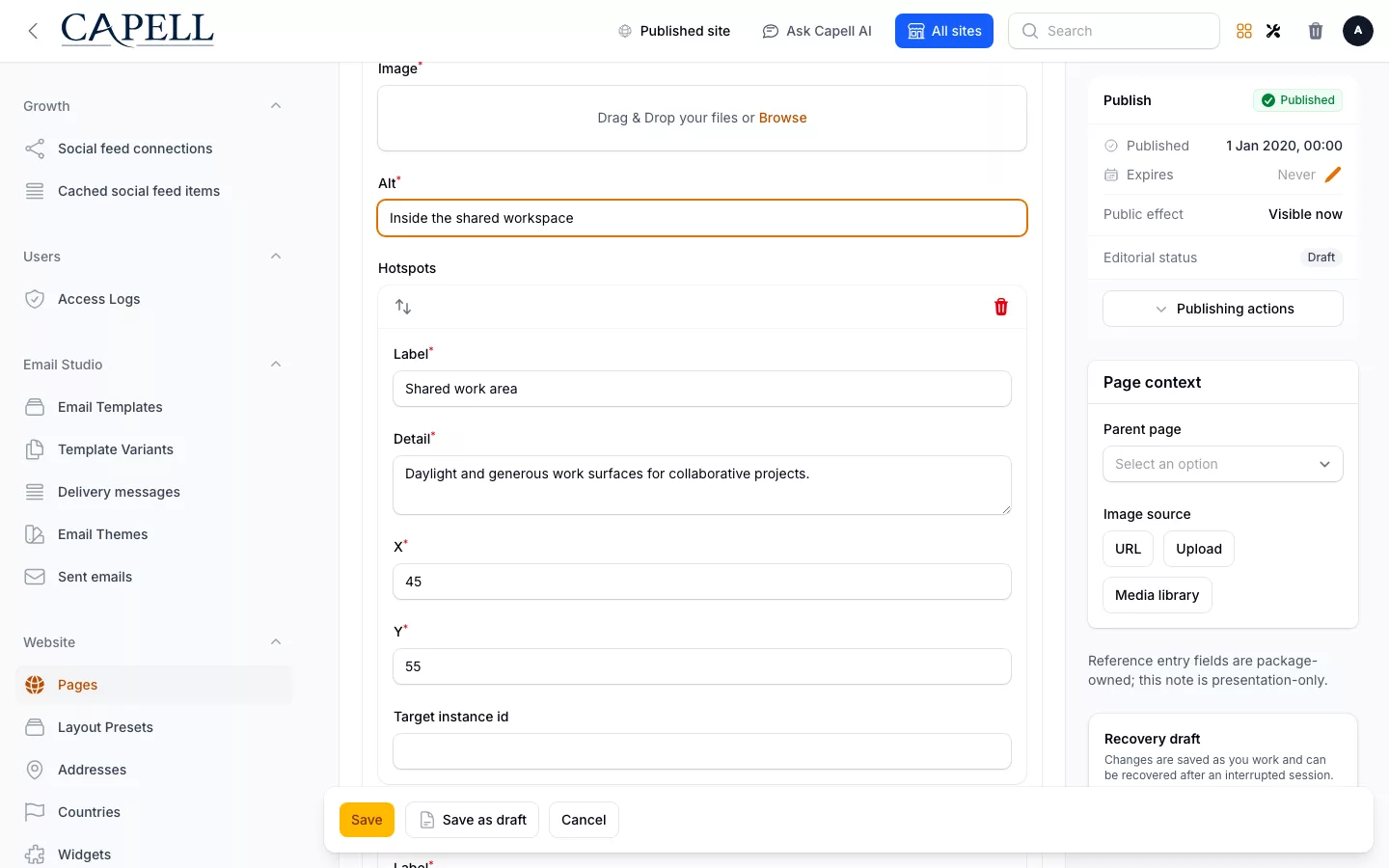Image resolution: width=1389 pixels, height=868 pixels.
Task: Open Social feed connections
Action: pos(154,149)
